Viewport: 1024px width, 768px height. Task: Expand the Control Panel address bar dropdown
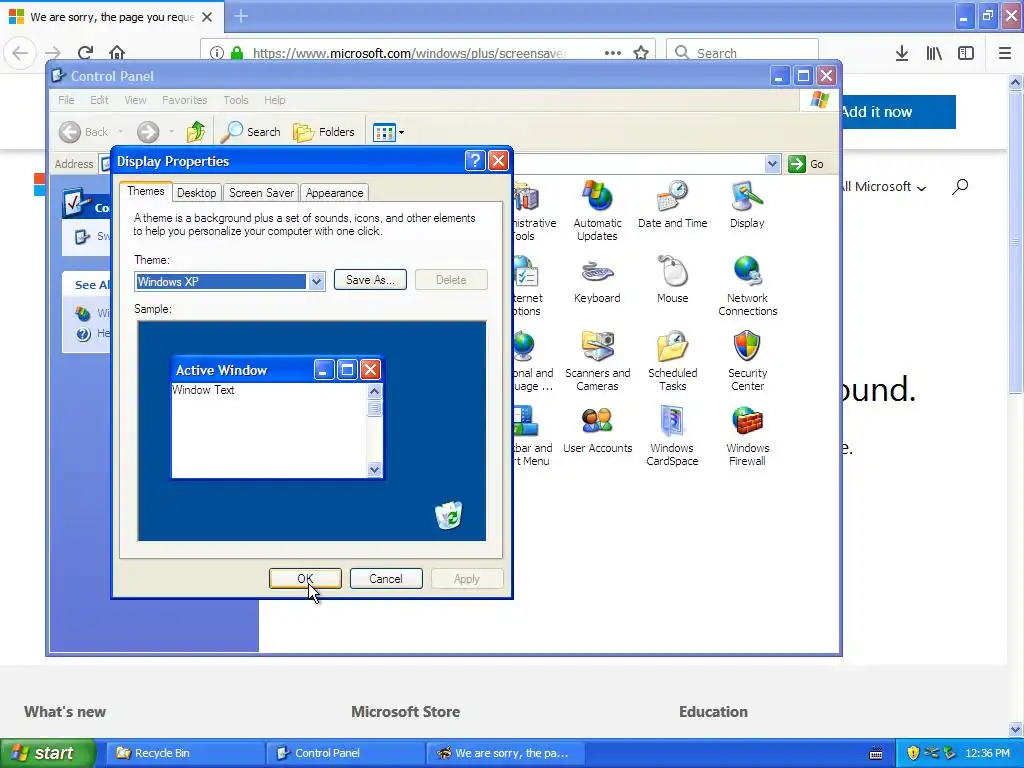(x=772, y=164)
